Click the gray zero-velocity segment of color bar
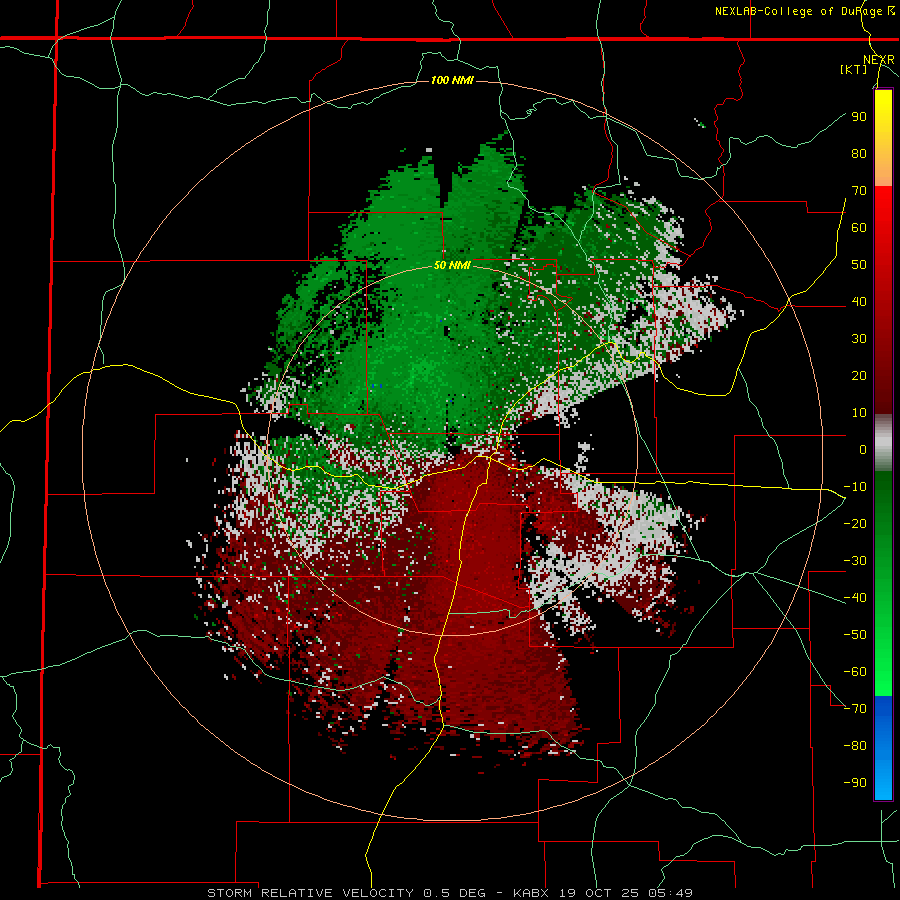The width and height of the screenshot is (900, 900). pos(883,443)
